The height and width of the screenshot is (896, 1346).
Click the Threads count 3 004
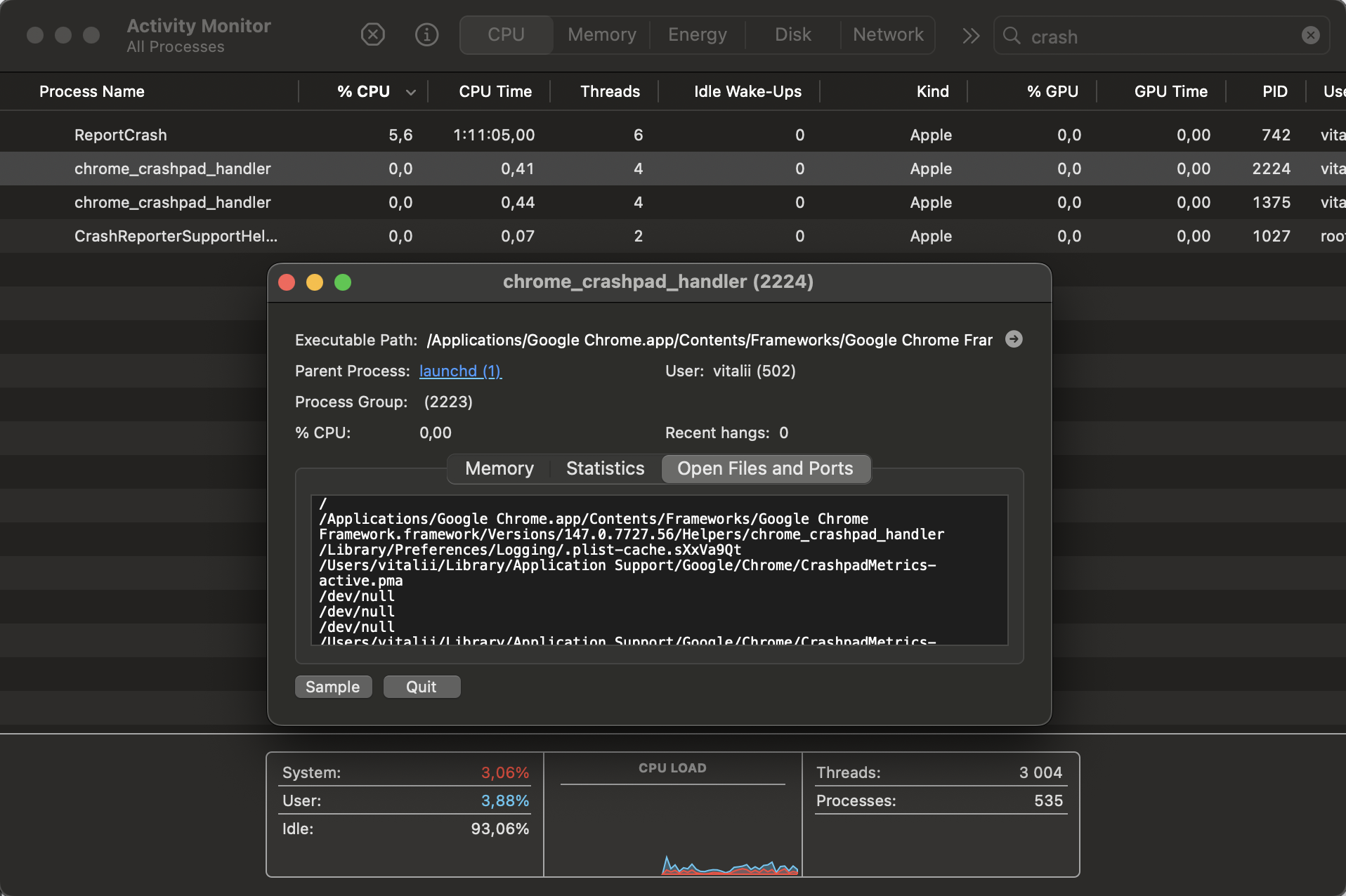1040,772
